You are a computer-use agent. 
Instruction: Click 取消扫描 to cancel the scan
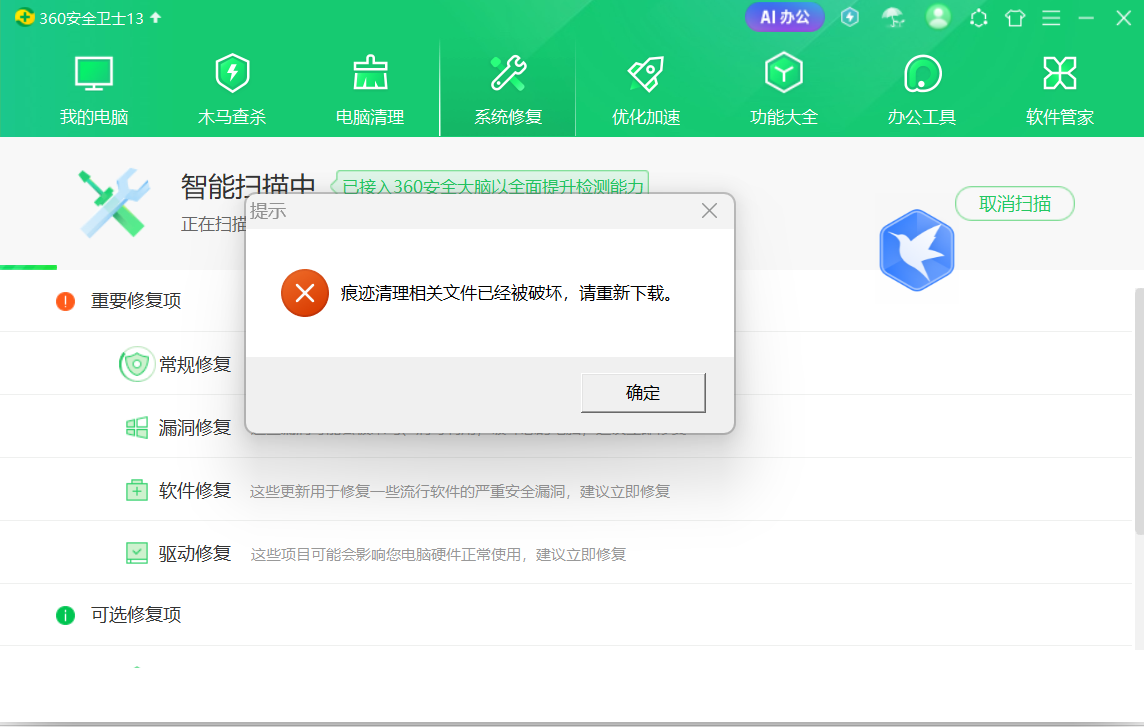tap(1014, 204)
